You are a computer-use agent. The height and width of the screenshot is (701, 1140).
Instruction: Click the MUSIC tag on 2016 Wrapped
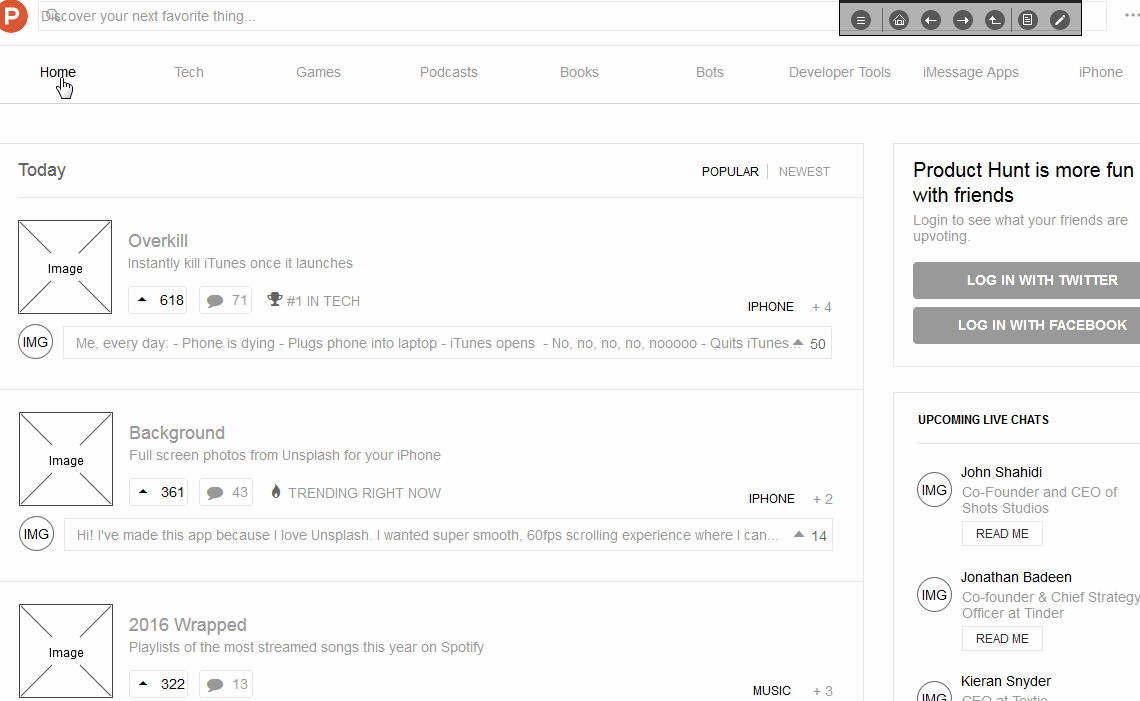(x=771, y=691)
